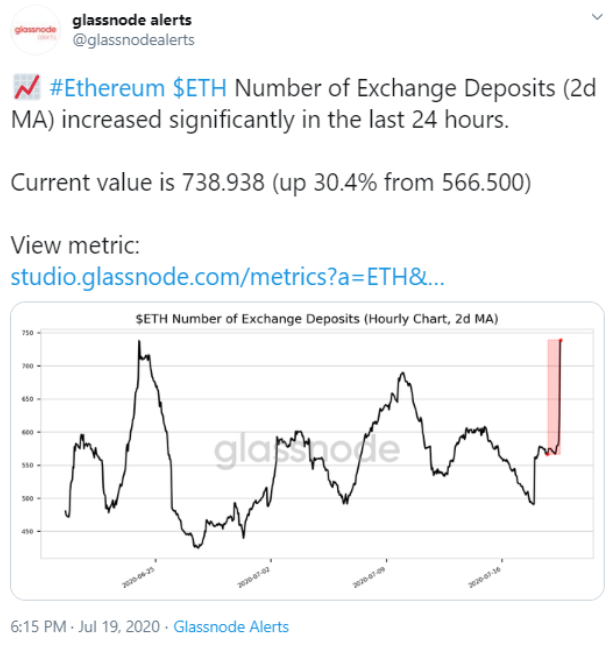The height and width of the screenshot is (647, 616).
Task: Click the 2020-06-25 axis date label
Action: tap(138, 577)
